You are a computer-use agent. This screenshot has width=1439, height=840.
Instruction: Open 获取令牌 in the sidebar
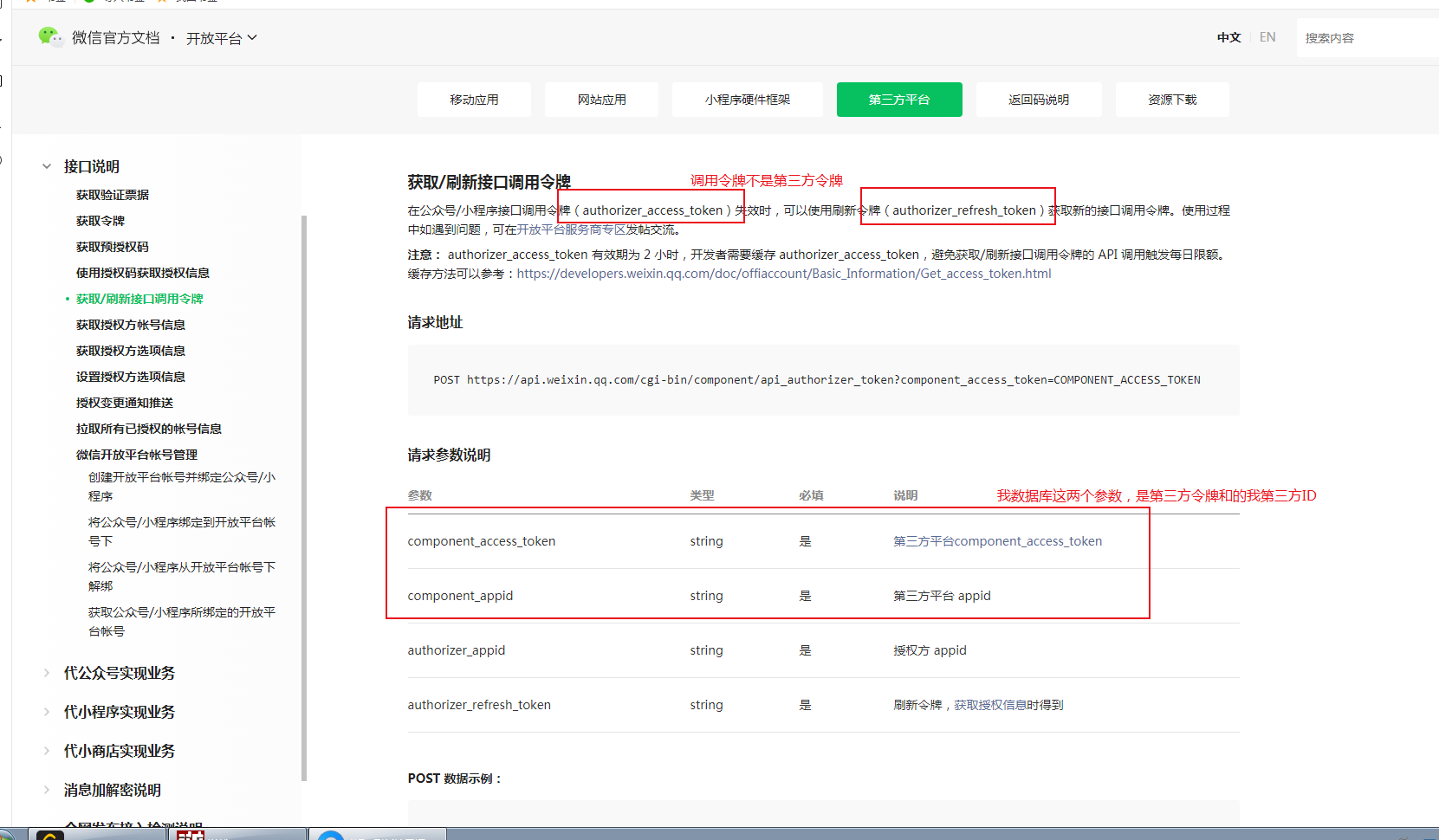(100, 221)
